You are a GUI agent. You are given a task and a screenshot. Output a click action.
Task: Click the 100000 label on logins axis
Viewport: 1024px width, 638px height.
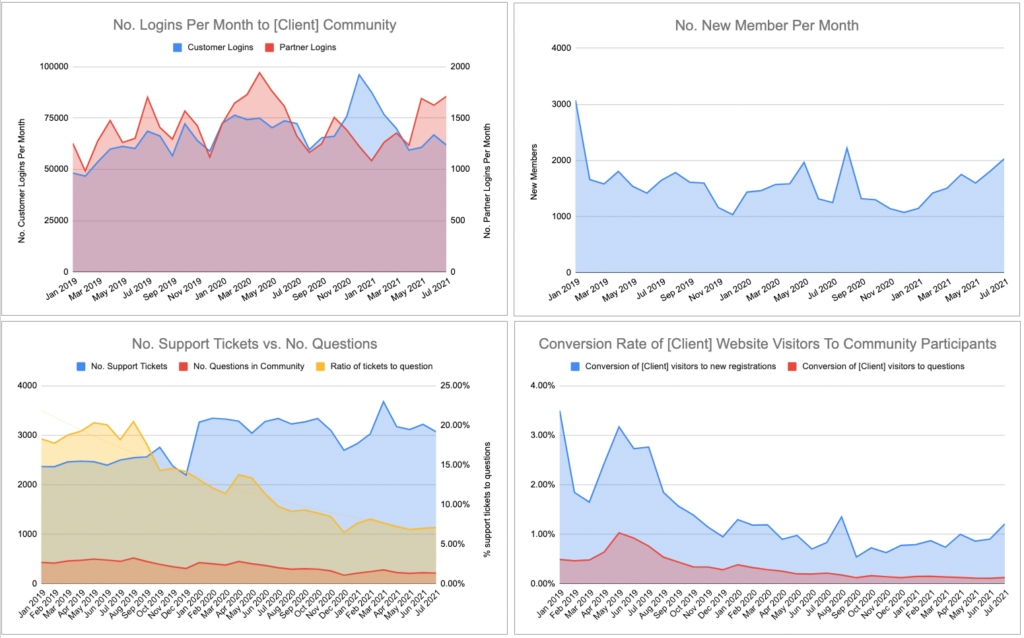[54, 67]
